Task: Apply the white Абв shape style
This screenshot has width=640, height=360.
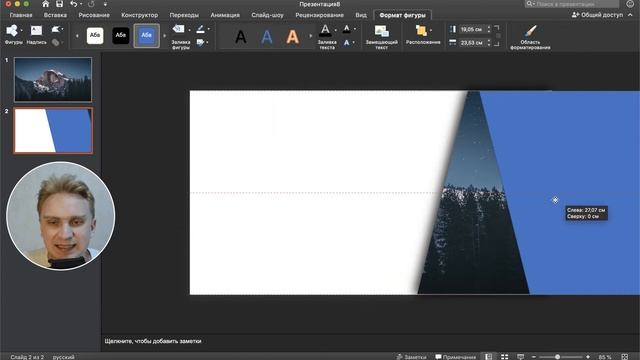Action: pyautogui.click(x=95, y=35)
